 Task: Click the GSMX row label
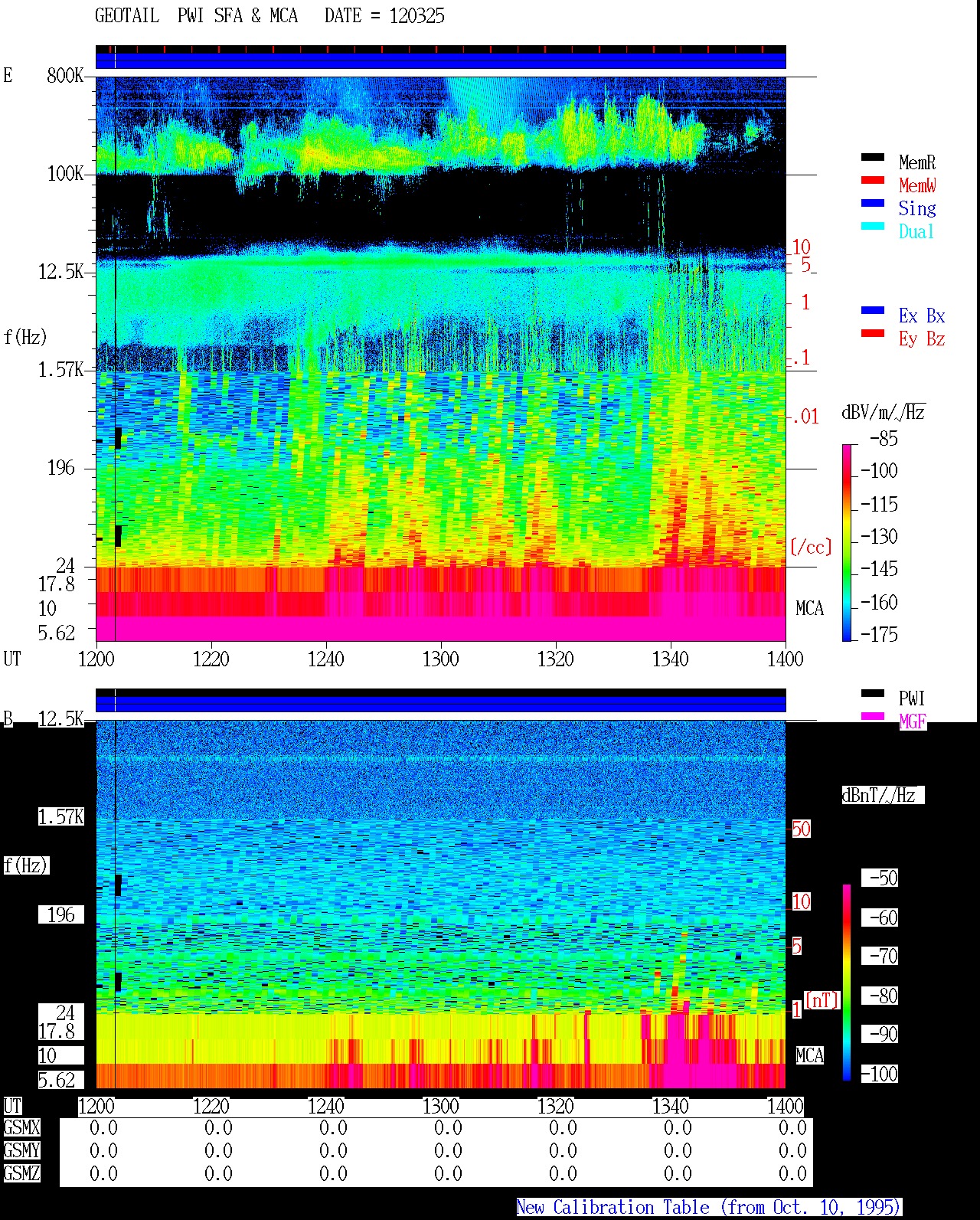[x=21, y=1127]
